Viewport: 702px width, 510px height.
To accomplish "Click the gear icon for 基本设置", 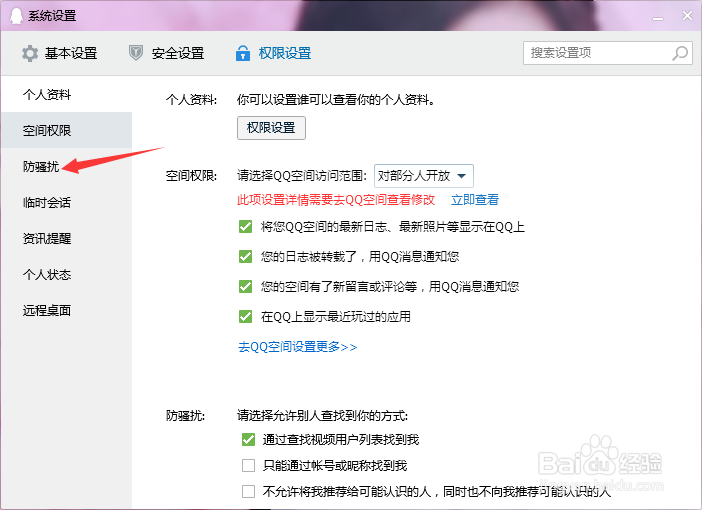I will tap(30, 53).
